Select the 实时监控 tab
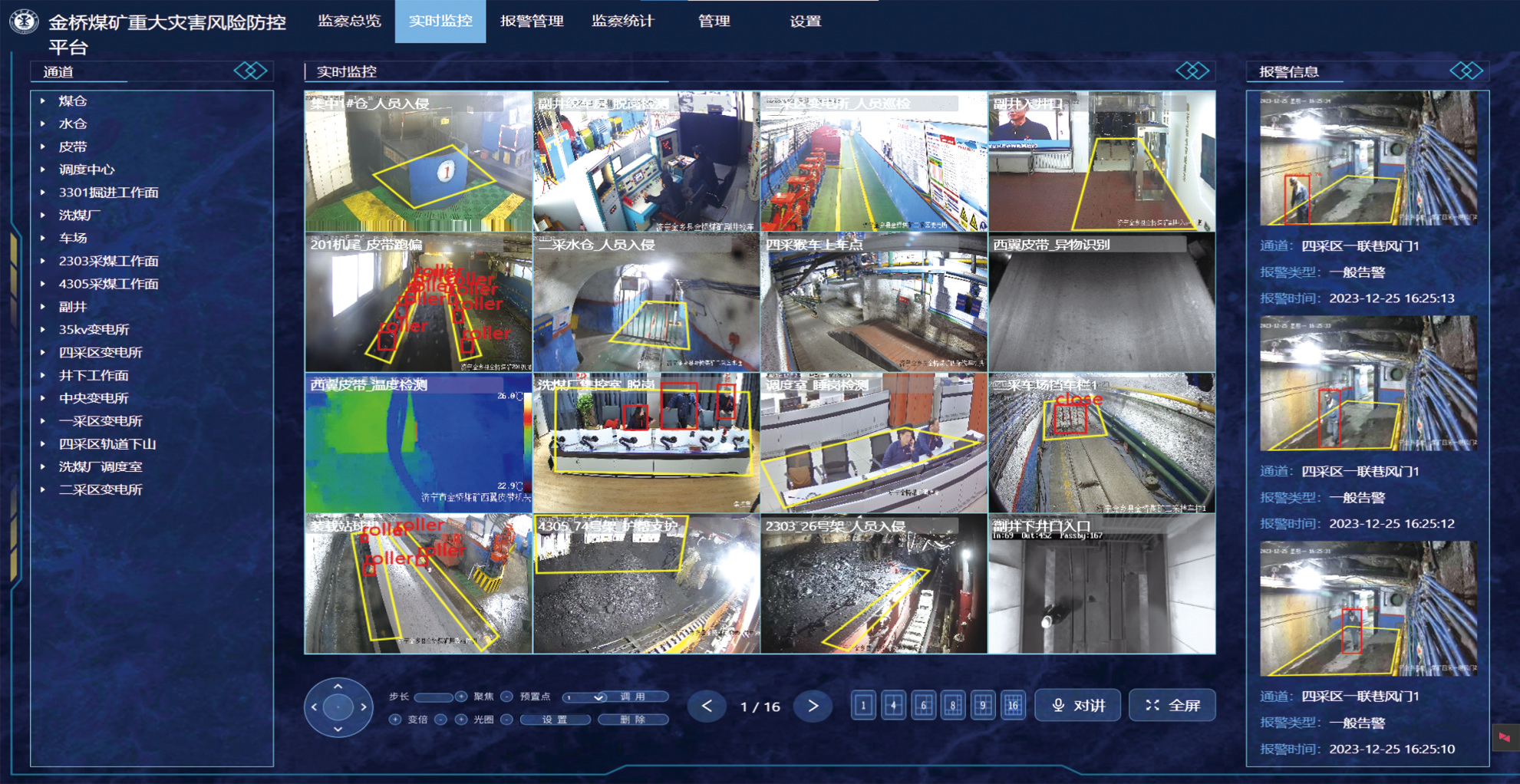The image size is (1520, 784). pyautogui.click(x=440, y=21)
